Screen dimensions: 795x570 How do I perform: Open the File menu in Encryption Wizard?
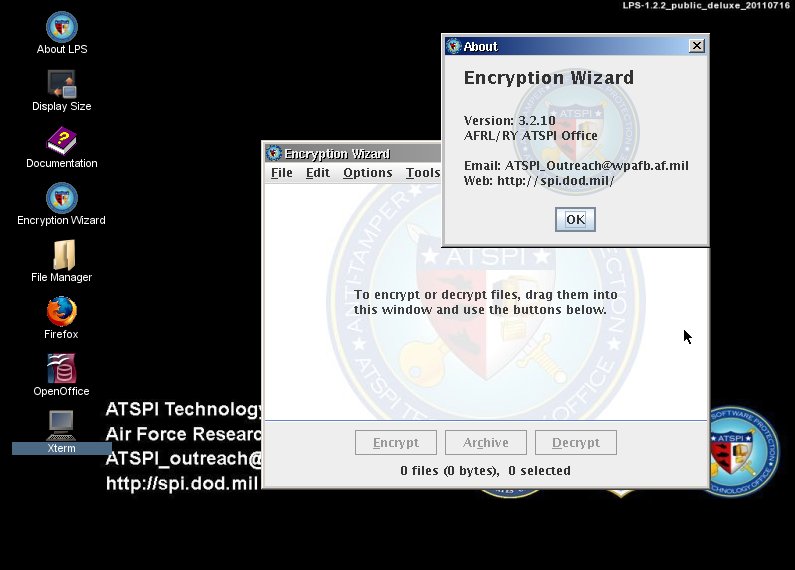coord(281,173)
